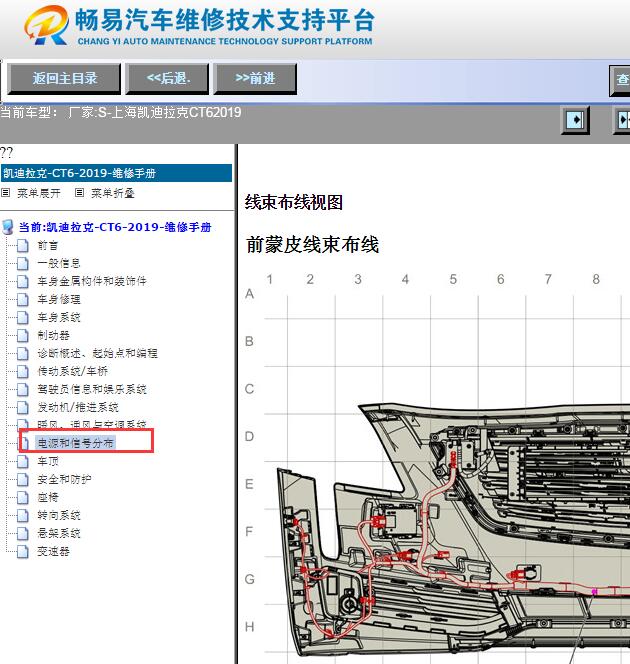This screenshot has width=630, height=664.
Task: Click the document icon next to 发动机/推进系统
Action: 22,407
